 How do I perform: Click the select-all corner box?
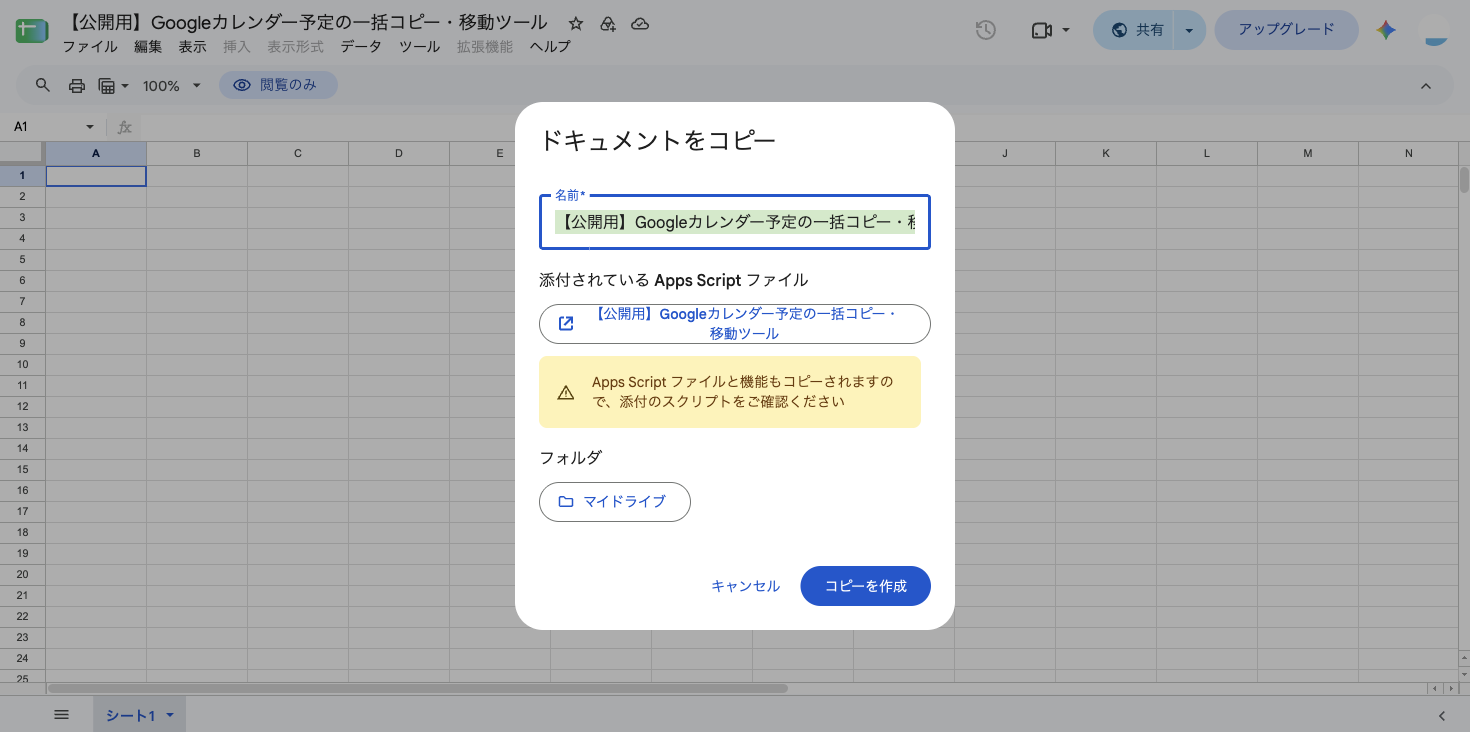pyautogui.click(x=22, y=153)
